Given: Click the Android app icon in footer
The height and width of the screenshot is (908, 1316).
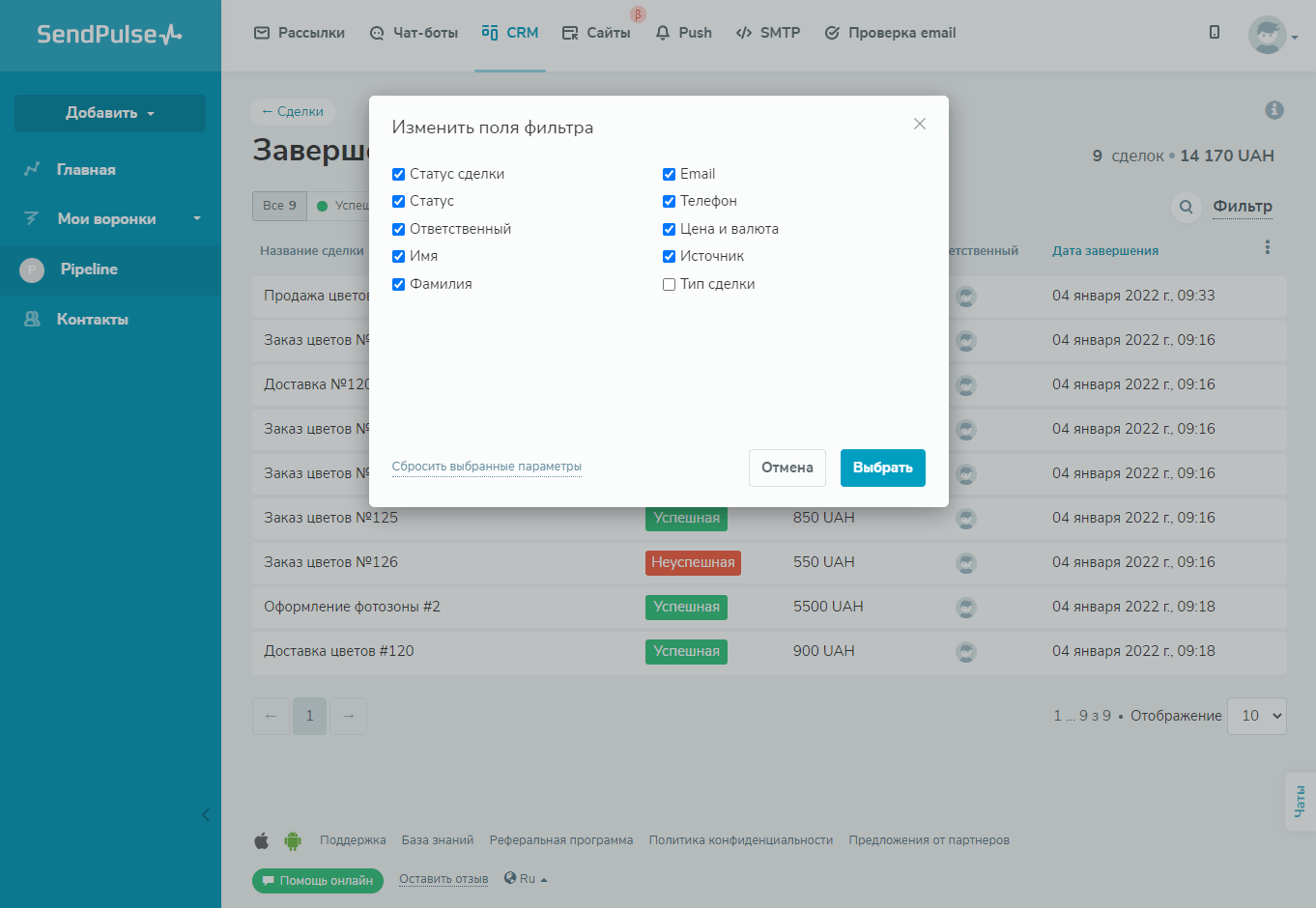Looking at the screenshot, I should (293, 840).
